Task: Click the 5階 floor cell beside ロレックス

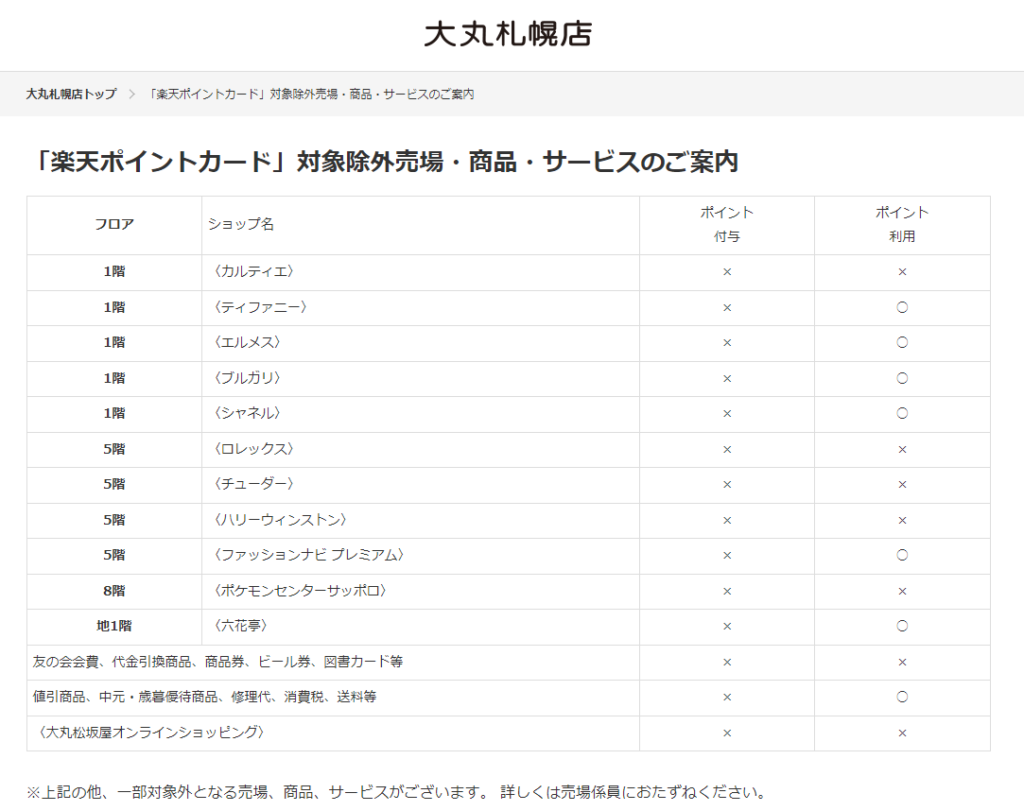Action: point(114,449)
